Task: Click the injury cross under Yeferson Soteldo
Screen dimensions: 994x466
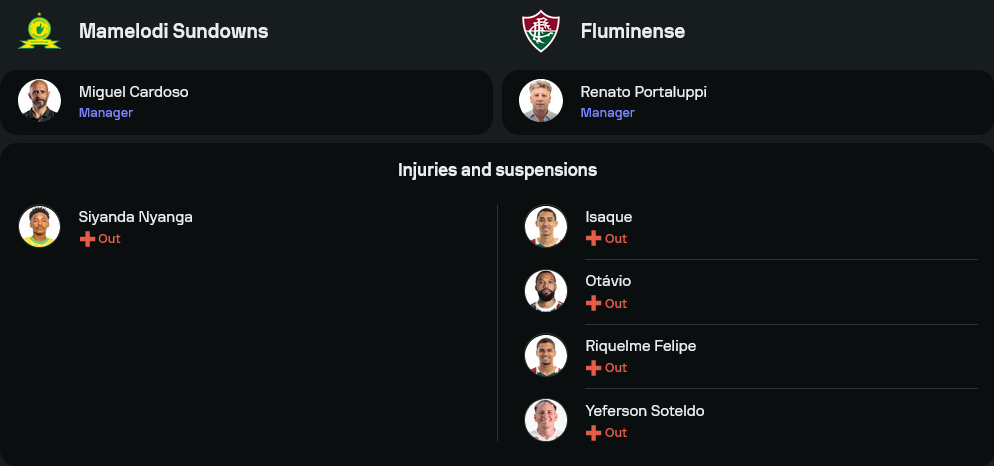Action: coord(593,433)
